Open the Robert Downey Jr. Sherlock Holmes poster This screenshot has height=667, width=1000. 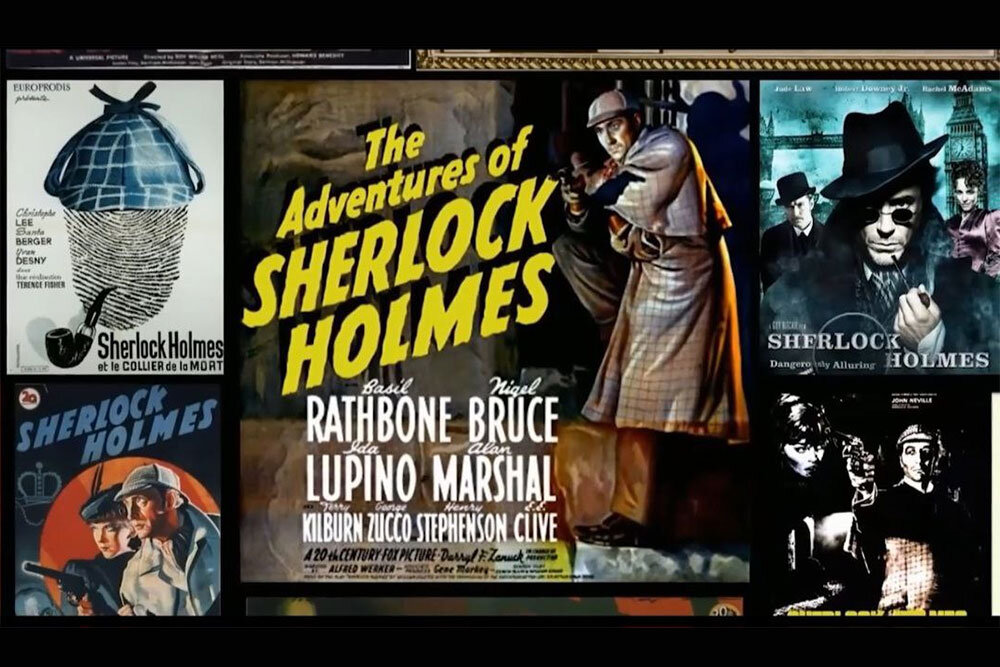click(879, 226)
